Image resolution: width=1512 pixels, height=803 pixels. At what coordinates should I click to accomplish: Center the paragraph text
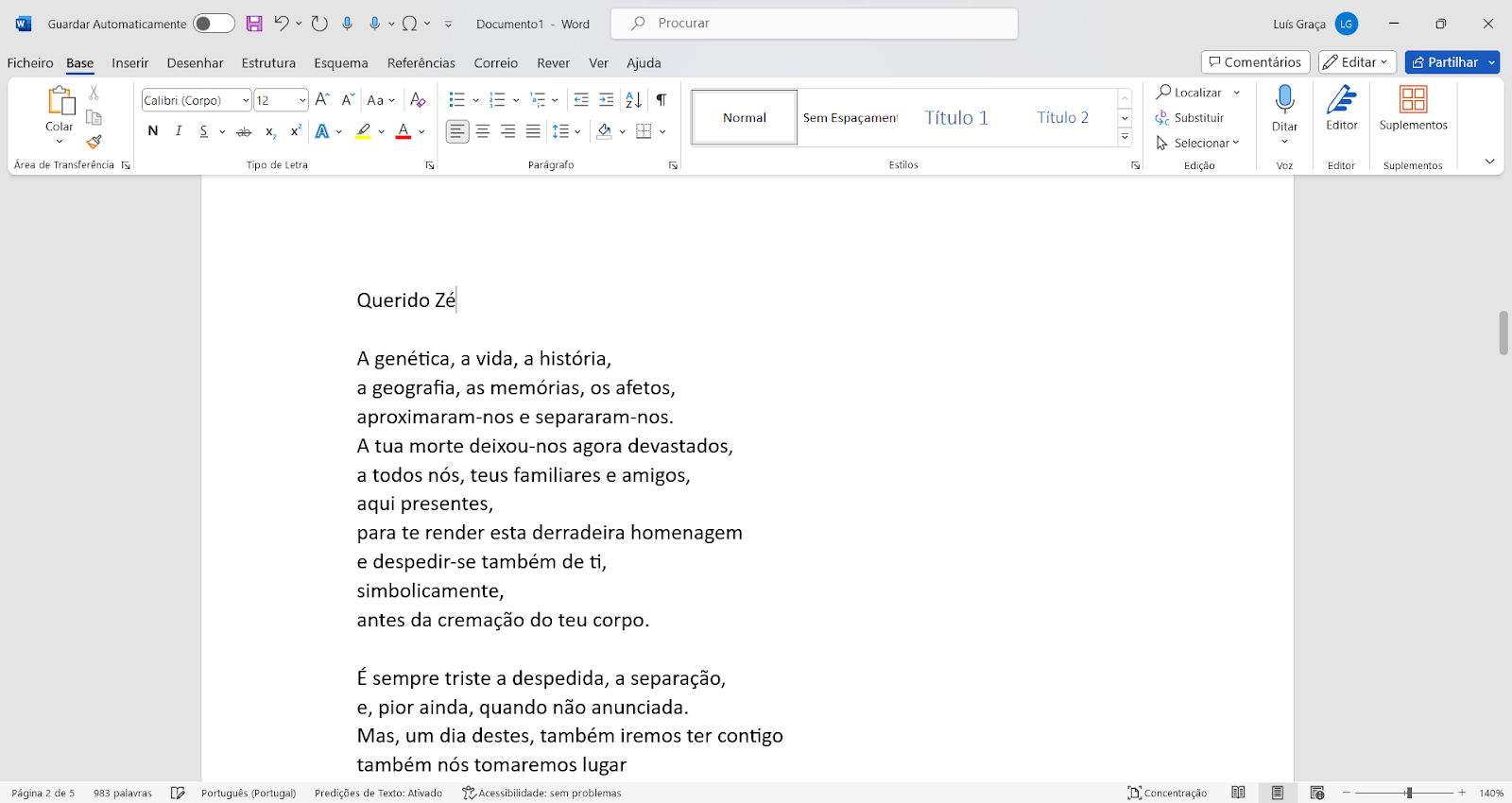pos(483,131)
